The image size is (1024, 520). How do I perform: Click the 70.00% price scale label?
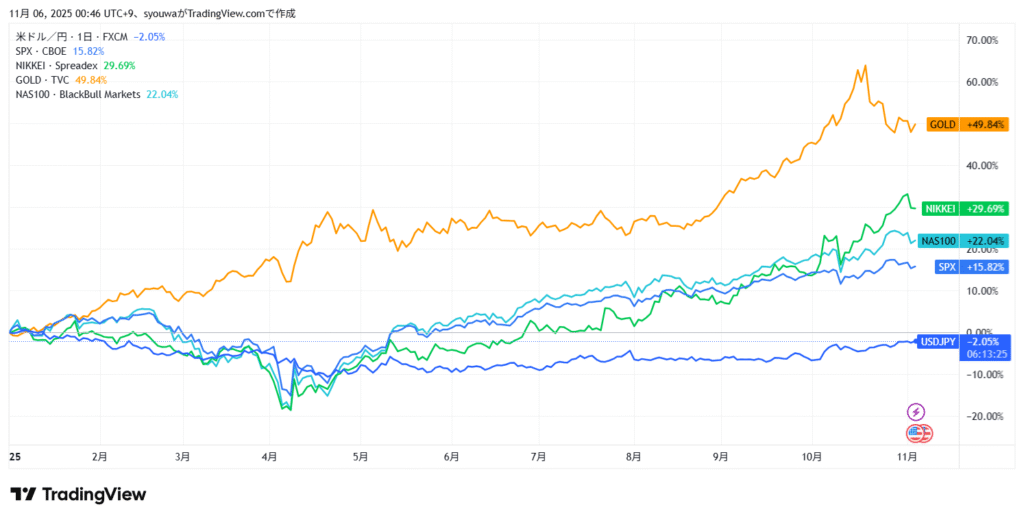tap(982, 41)
